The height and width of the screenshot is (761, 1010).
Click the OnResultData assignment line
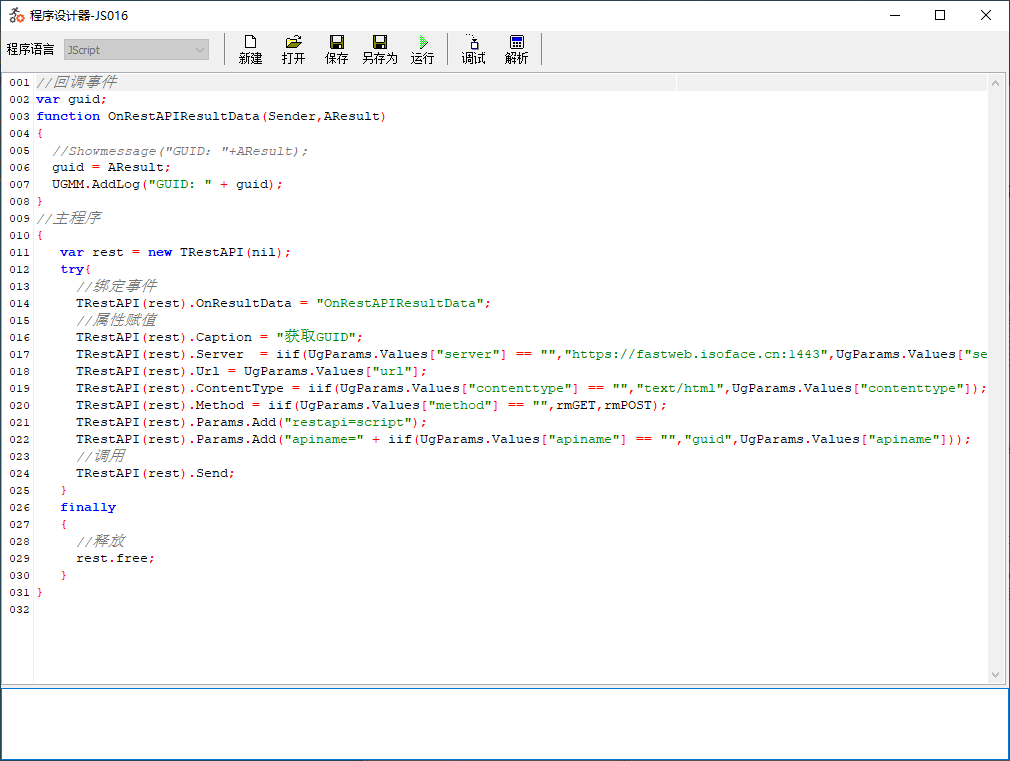[283, 303]
